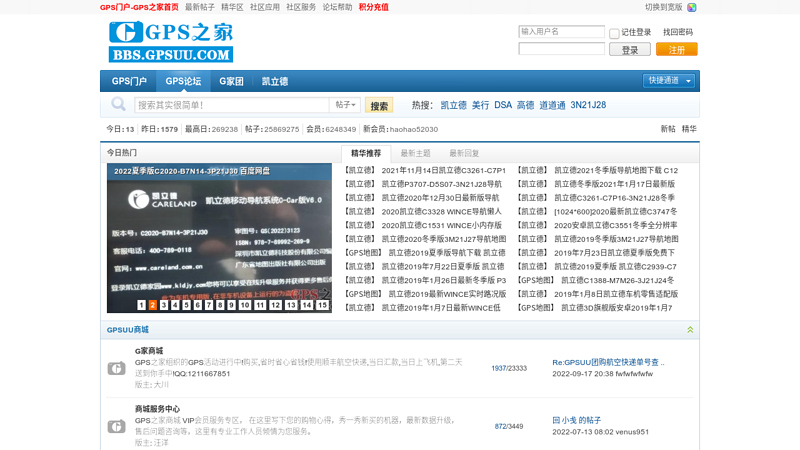Image resolution: width=800 pixels, height=450 pixels.
Task: Focus the password input field
Action: click(x=561, y=49)
